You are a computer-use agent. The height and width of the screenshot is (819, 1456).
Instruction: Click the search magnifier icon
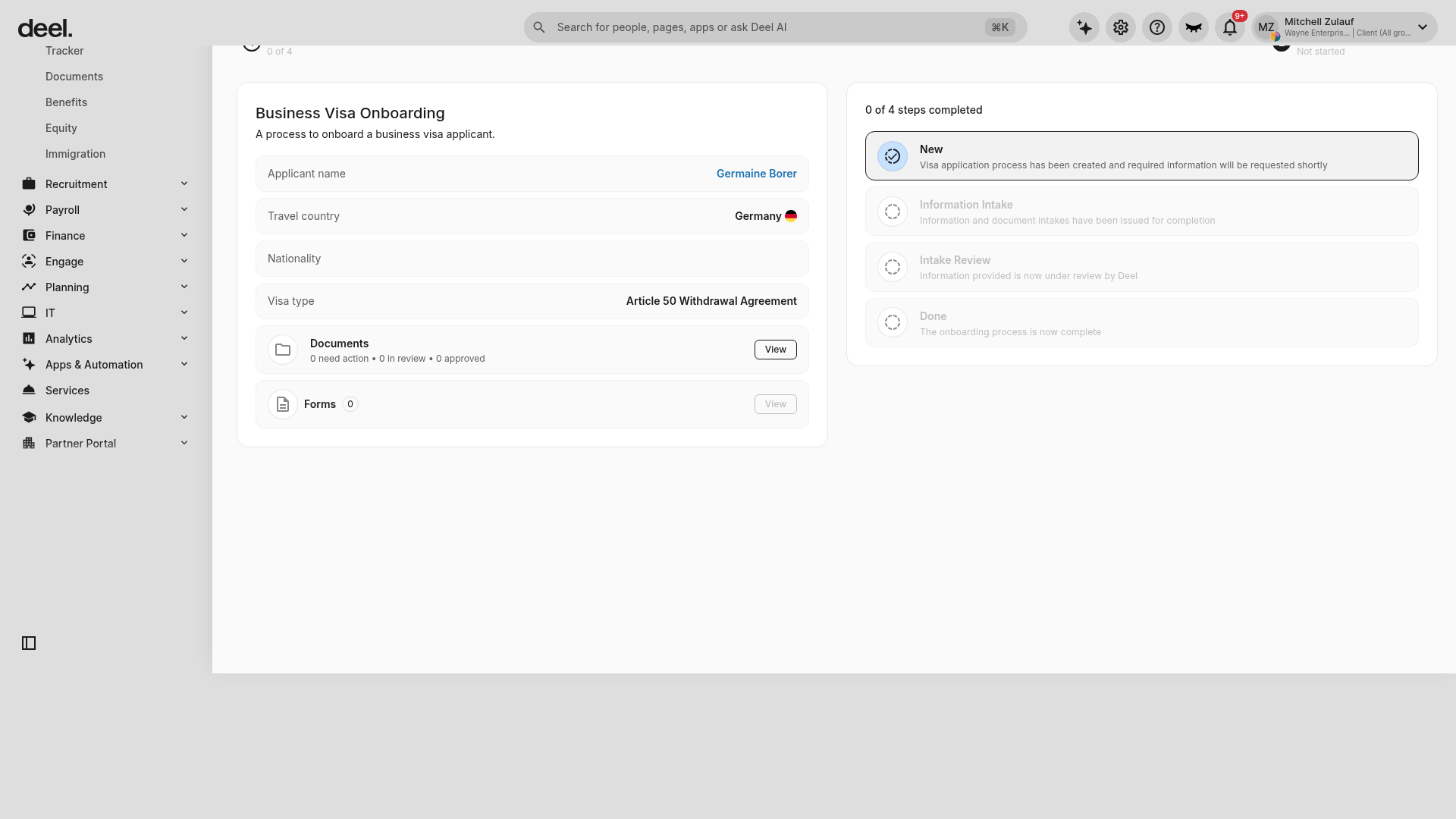tap(539, 27)
